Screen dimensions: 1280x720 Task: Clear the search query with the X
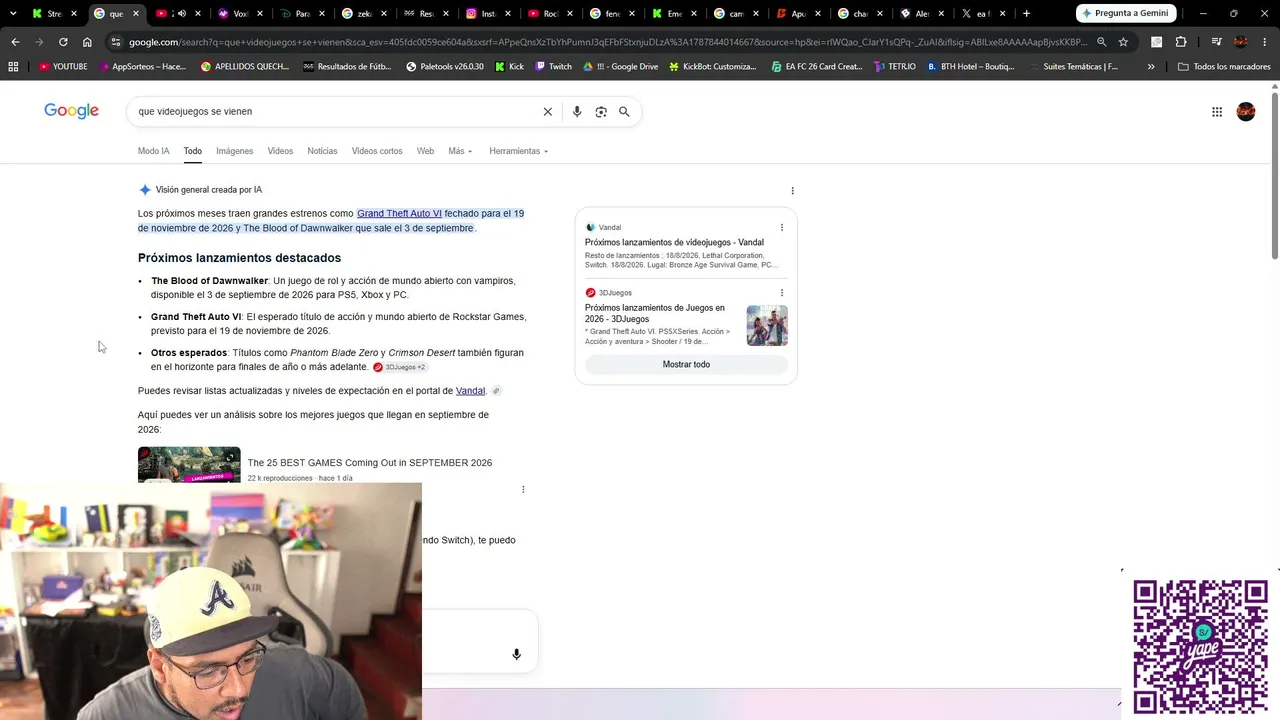coord(547,112)
